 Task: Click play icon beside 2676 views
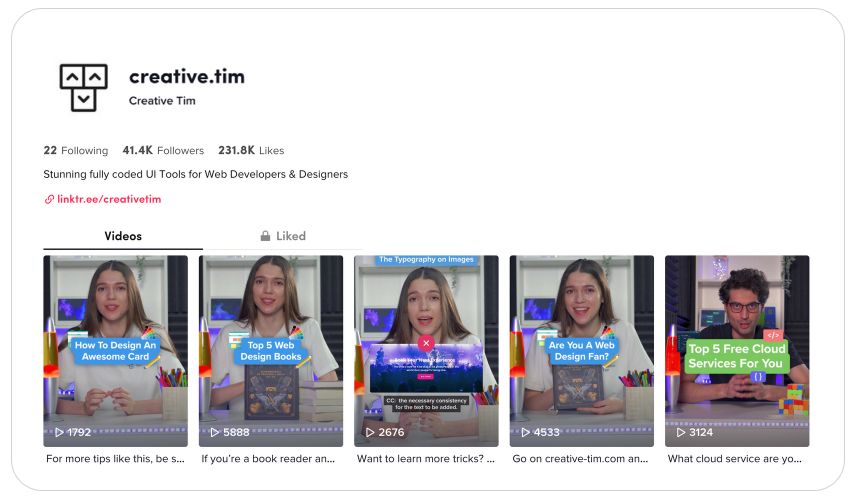coord(370,432)
